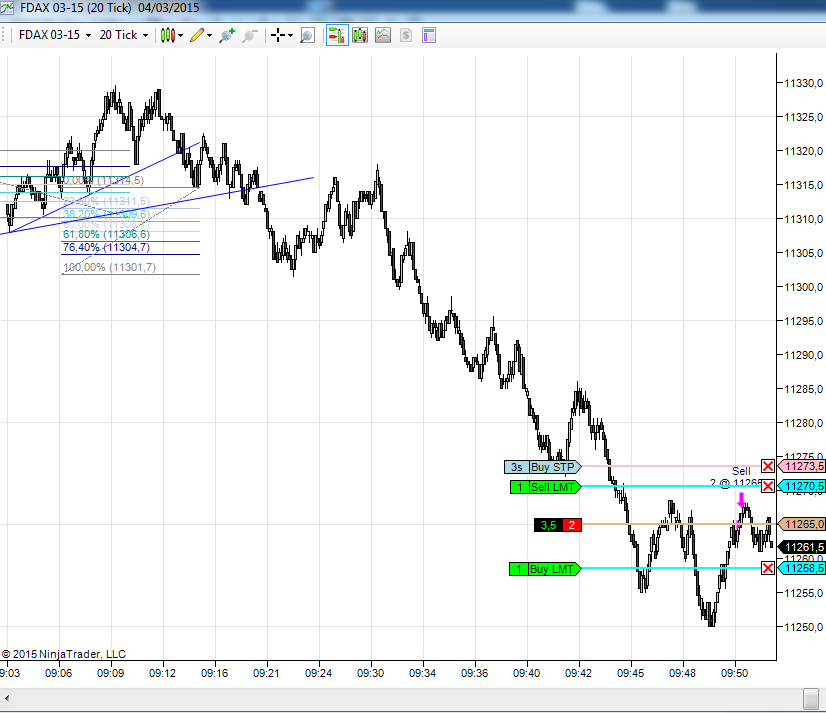Click the scrollbar left arrow
Screen dimensions: 826x713
pyautogui.click(x=7, y=699)
